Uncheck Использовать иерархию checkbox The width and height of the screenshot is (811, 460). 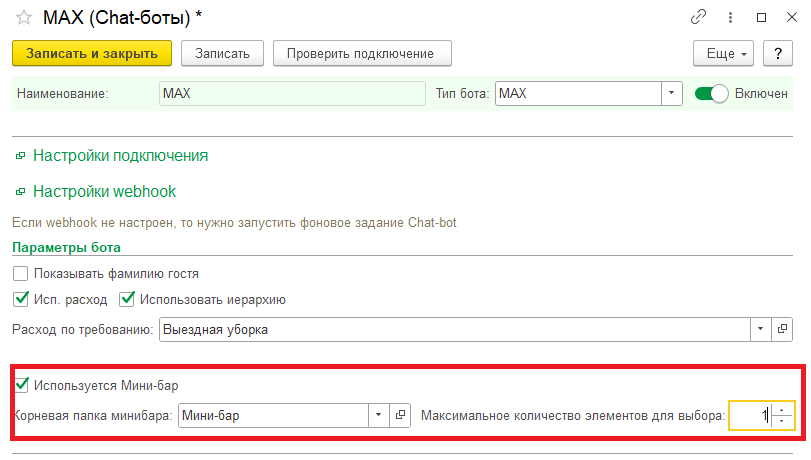point(127,299)
